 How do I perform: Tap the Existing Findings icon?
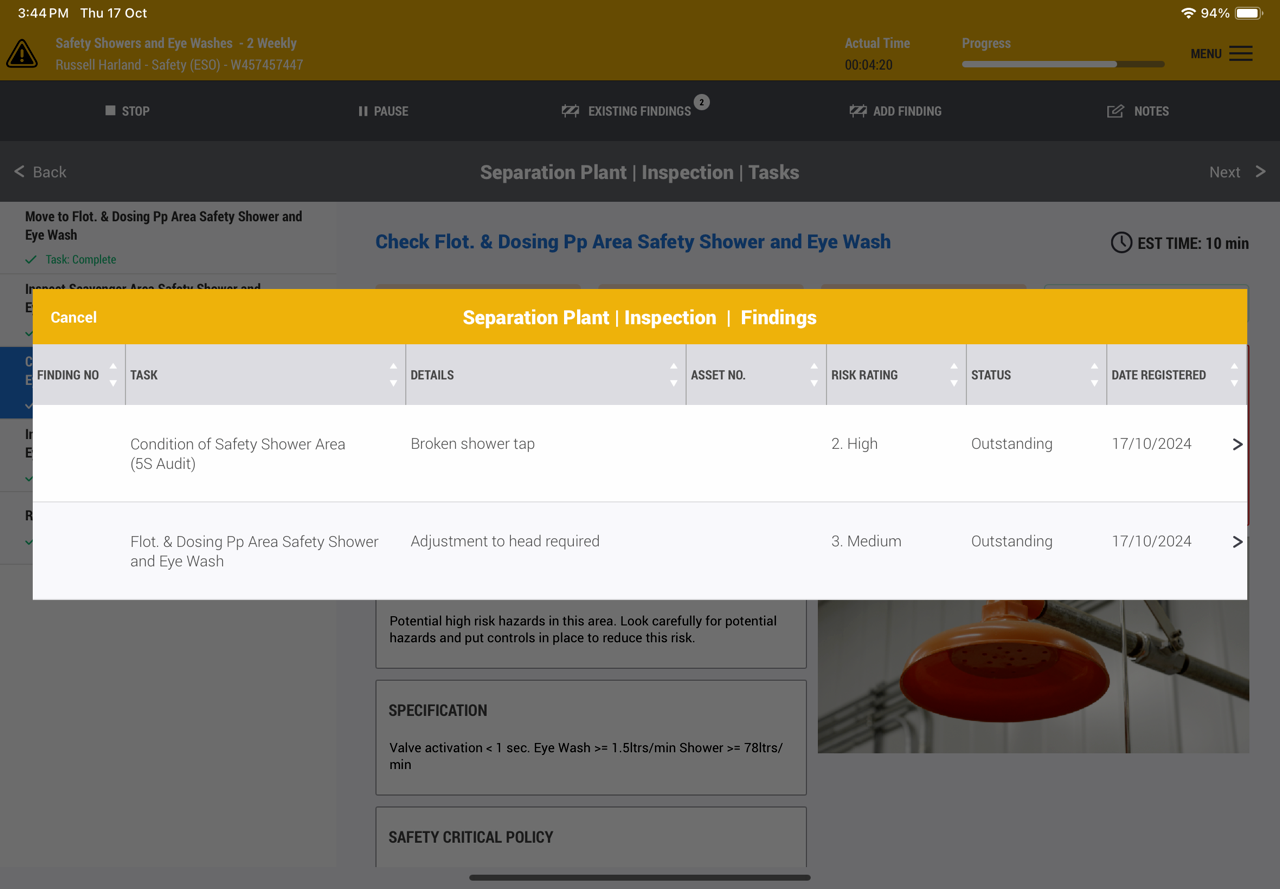click(x=570, y=111)
